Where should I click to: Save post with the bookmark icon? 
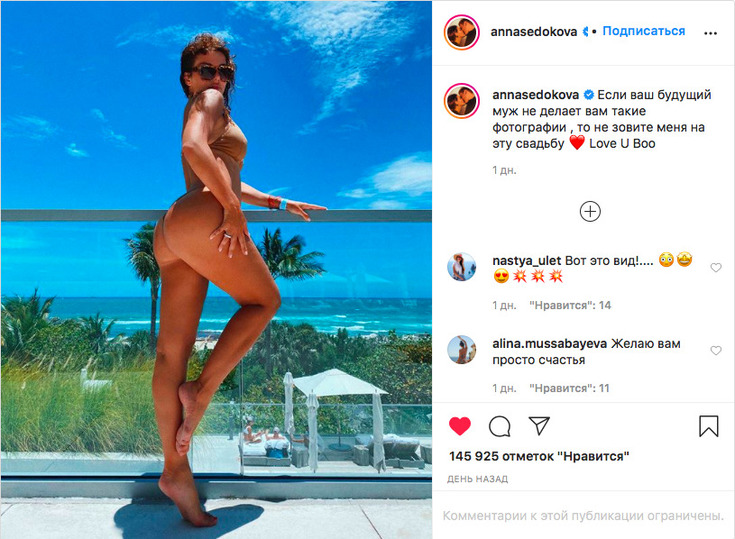pos(708,426)
